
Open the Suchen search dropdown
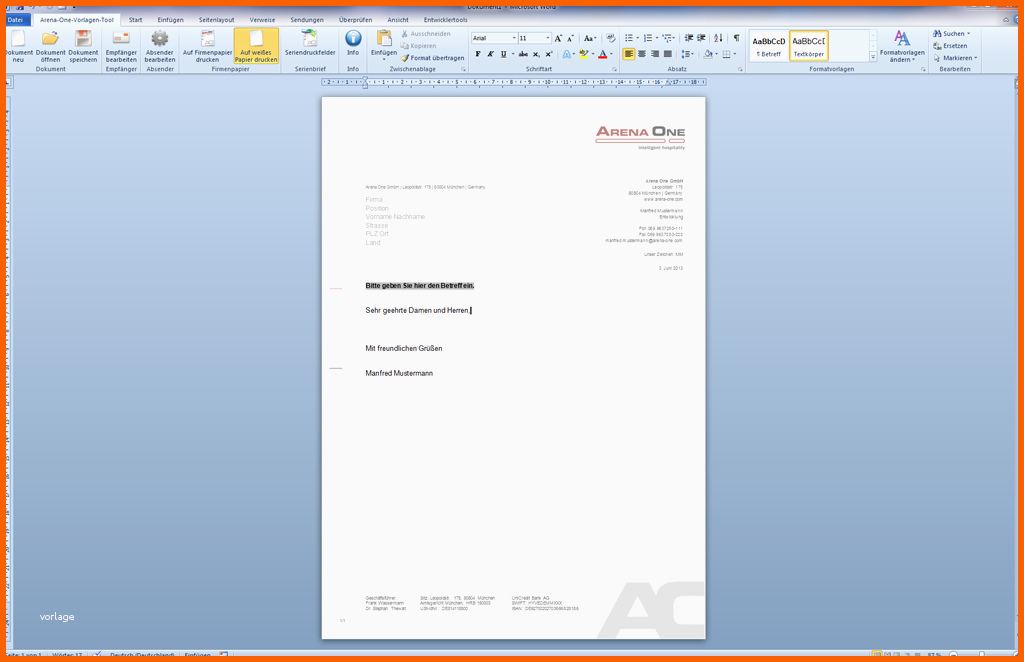(x=968, y=34)
